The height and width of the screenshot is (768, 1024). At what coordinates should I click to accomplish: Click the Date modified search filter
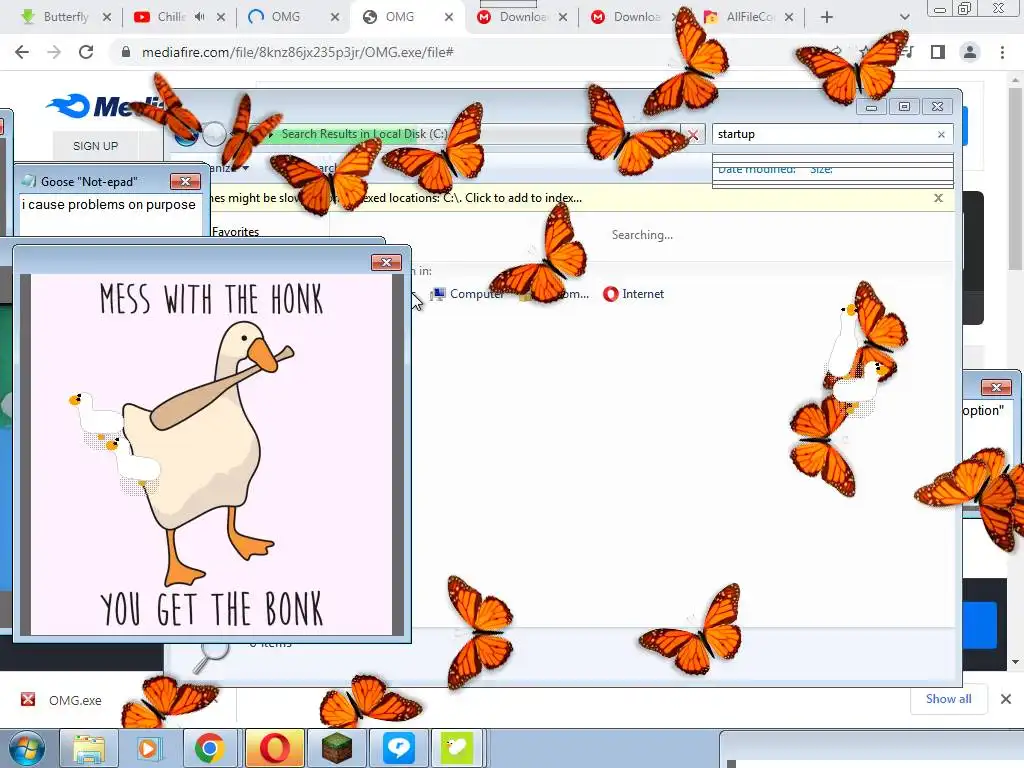pos(756,169)
